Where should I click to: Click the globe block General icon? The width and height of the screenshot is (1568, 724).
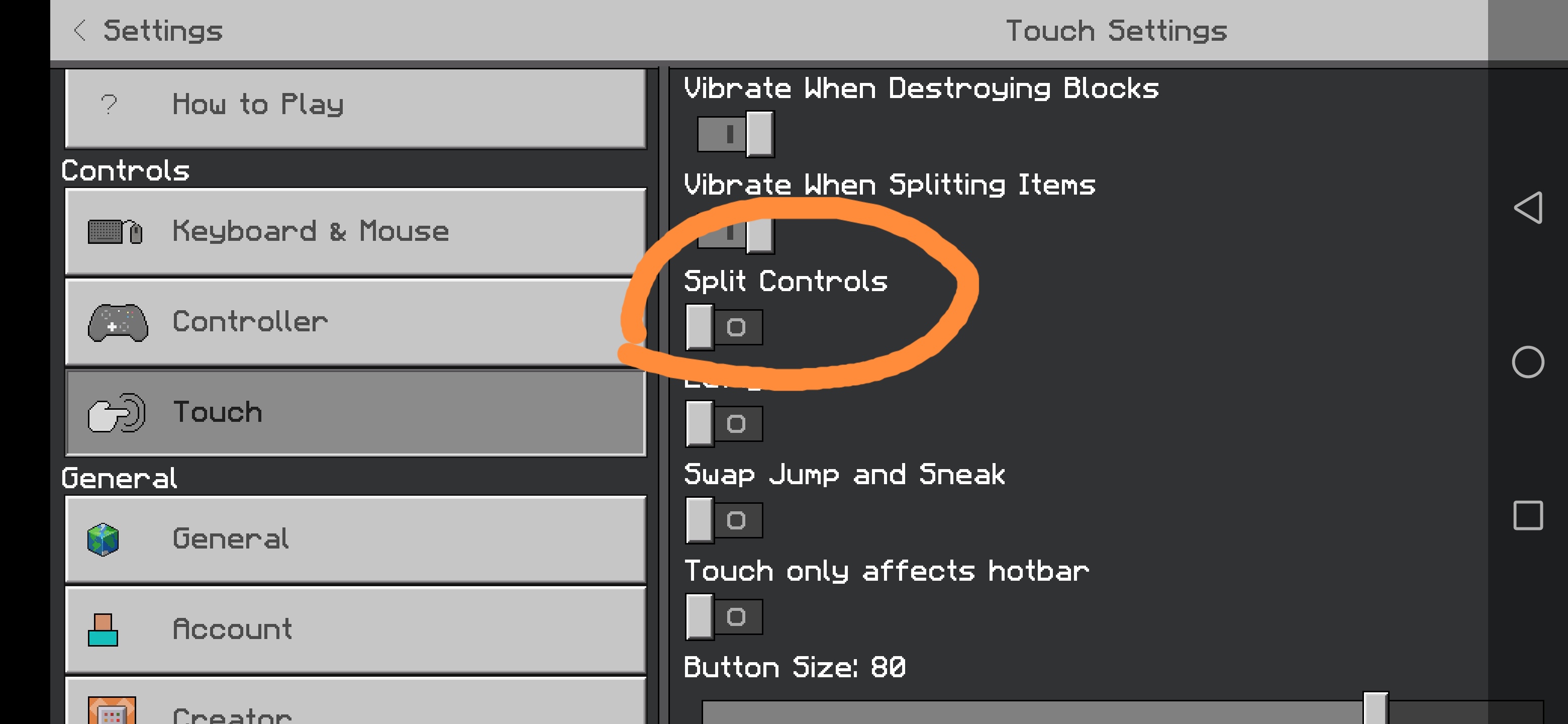[x=103, y=539]
